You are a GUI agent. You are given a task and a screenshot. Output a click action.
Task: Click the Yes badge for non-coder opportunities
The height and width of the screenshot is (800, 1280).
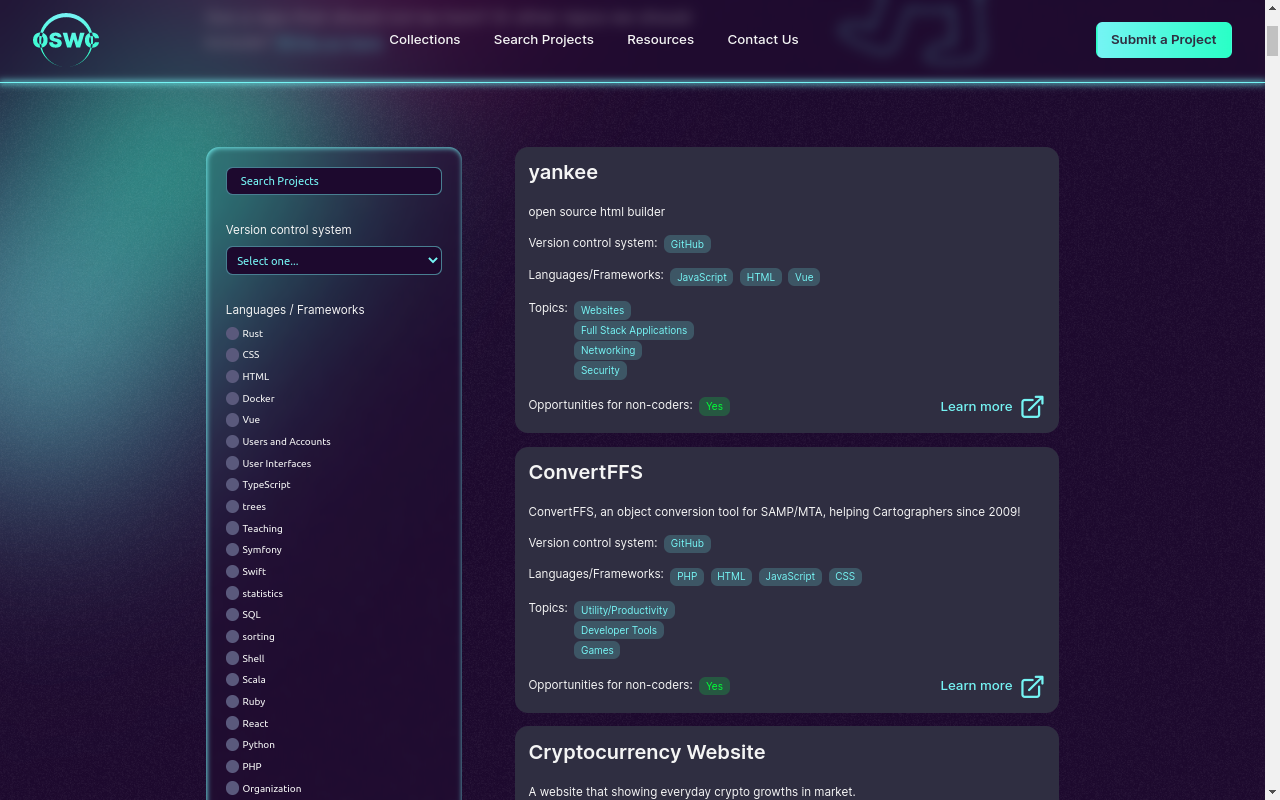(x=714, y=406)
